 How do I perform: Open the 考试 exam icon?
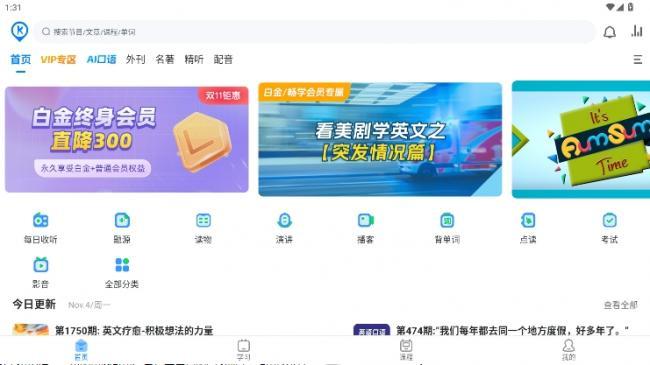609,220
